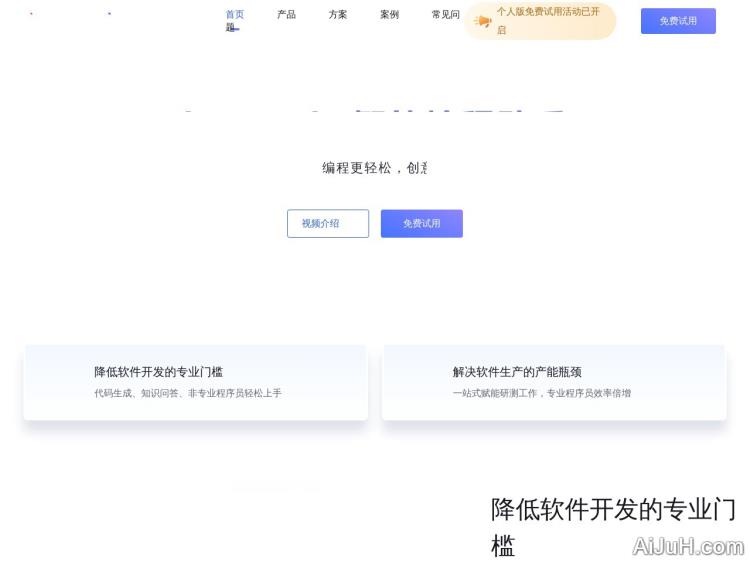Click the megaphone announcement icon
The width and height of the screenshot is (750, 562).
[483, 21]
